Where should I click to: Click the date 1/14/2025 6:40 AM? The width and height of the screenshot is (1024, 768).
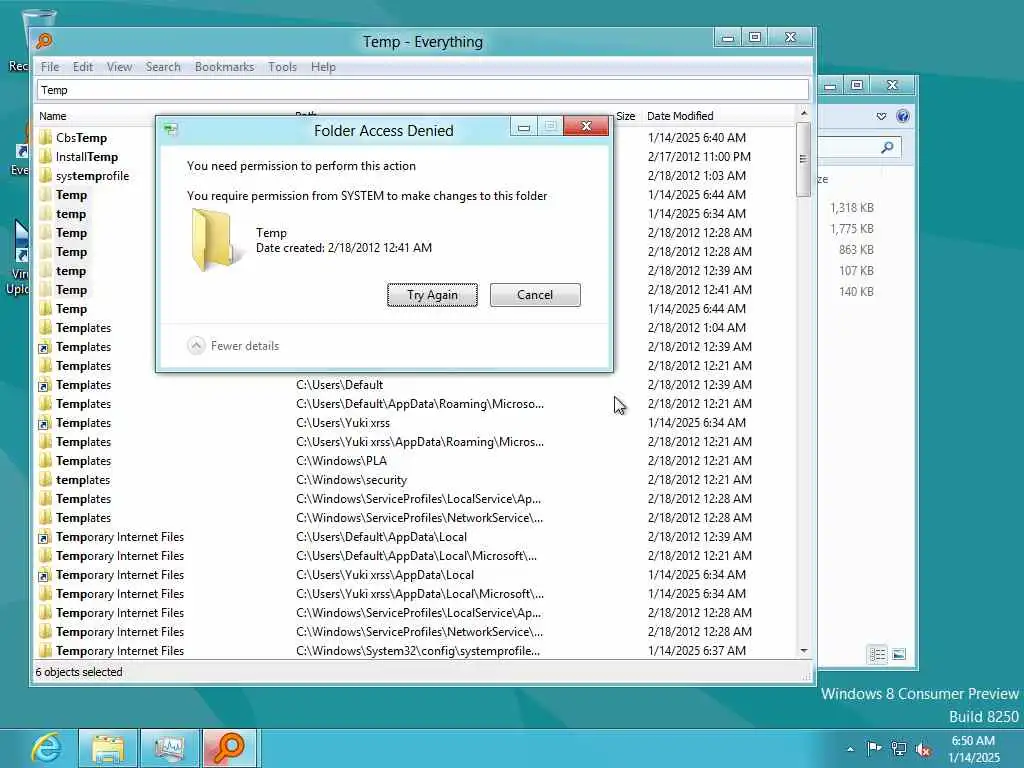(x=697, y=138)
